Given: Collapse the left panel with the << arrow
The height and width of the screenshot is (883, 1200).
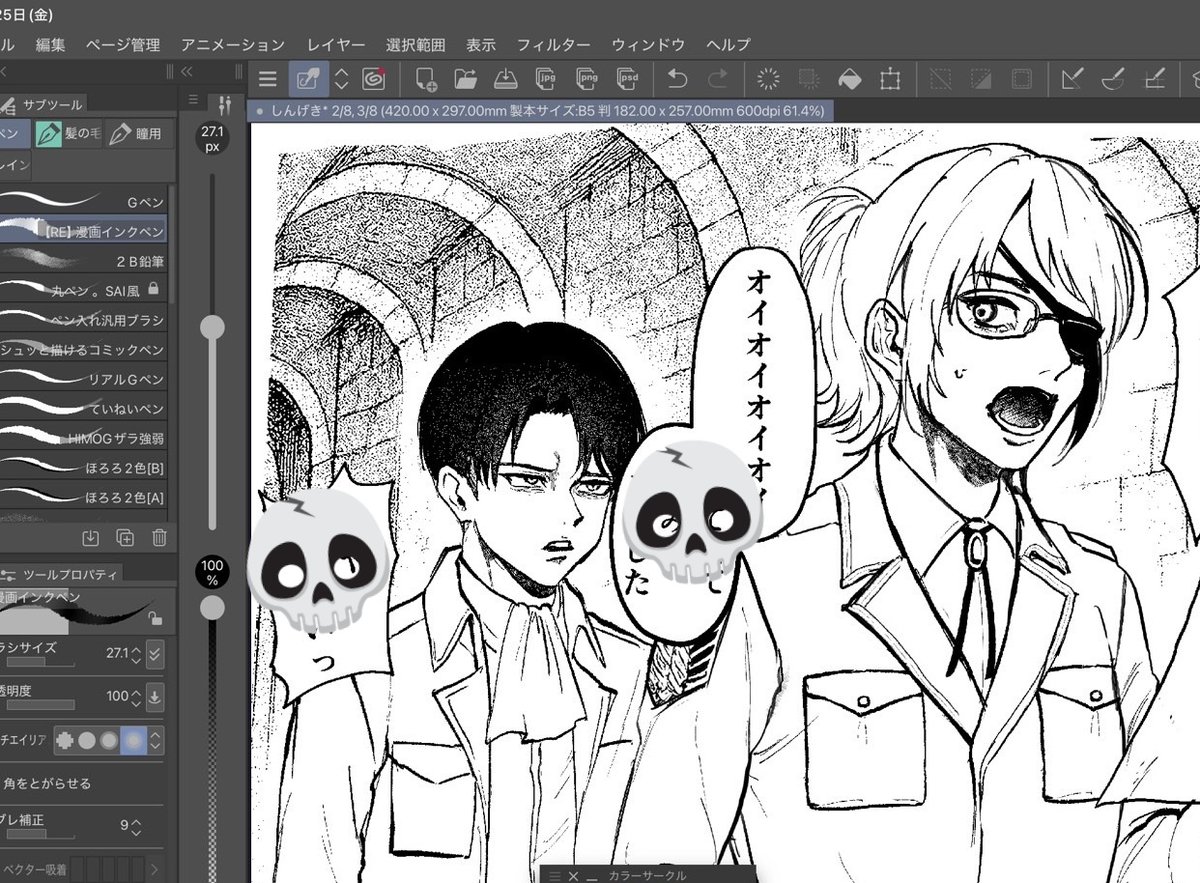Looking at the screenshot, I should point(184,71).
